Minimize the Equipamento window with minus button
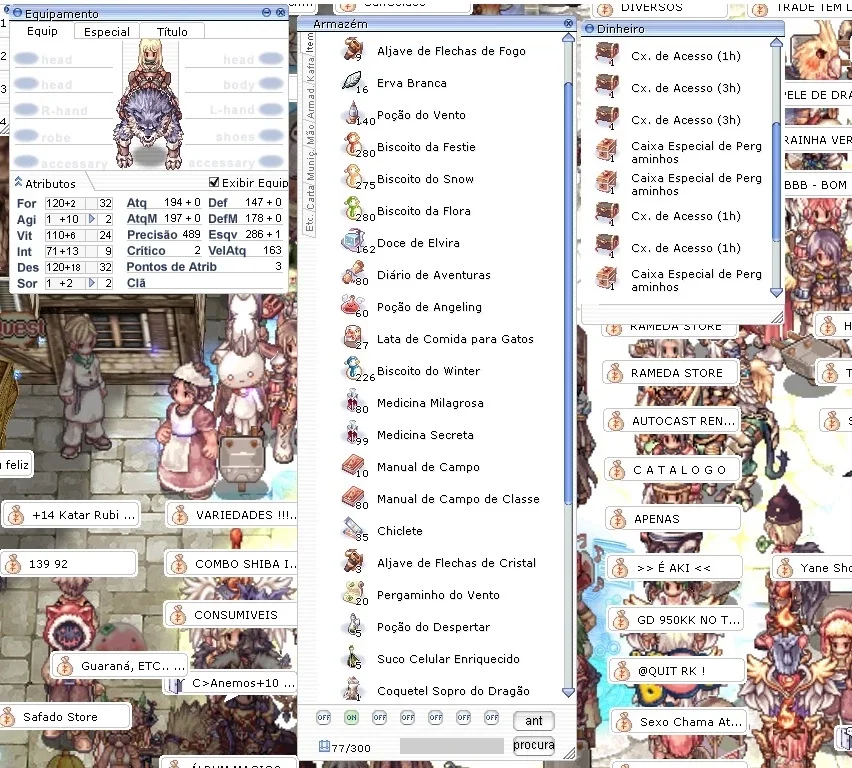 [x=266, y=13]
